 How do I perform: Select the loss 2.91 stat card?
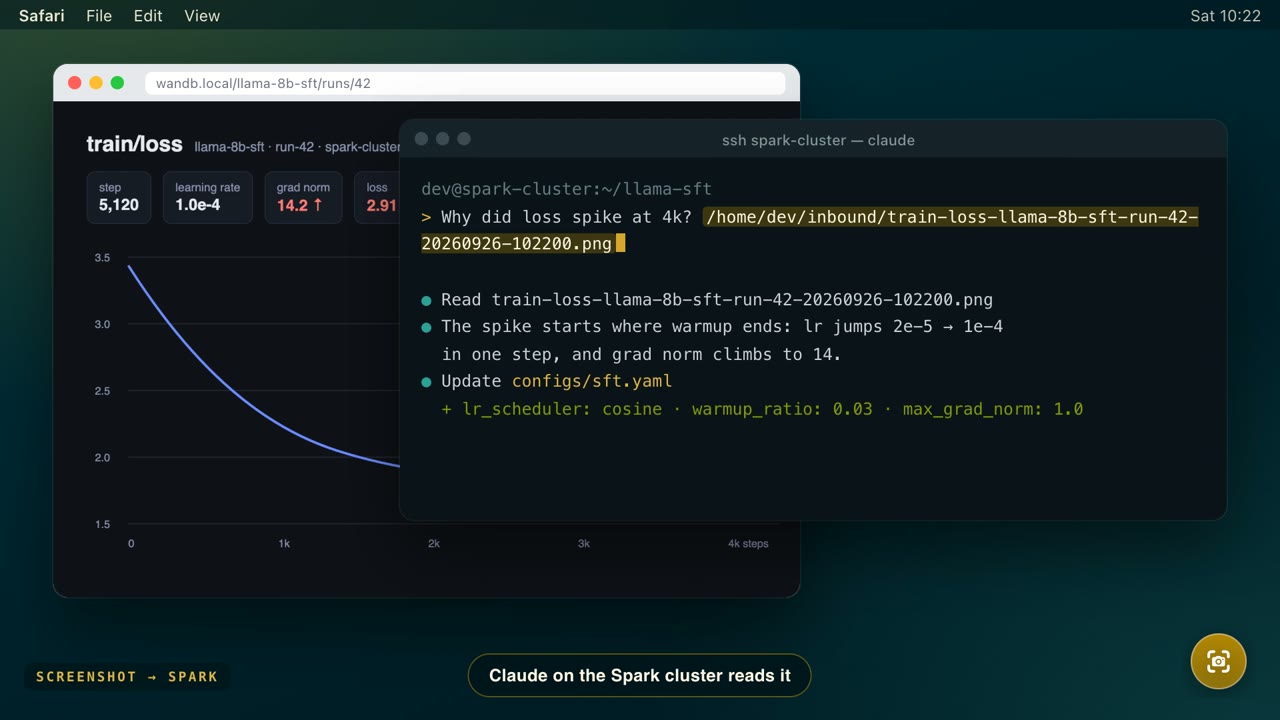pyautogui.click(x=377, y=197)
